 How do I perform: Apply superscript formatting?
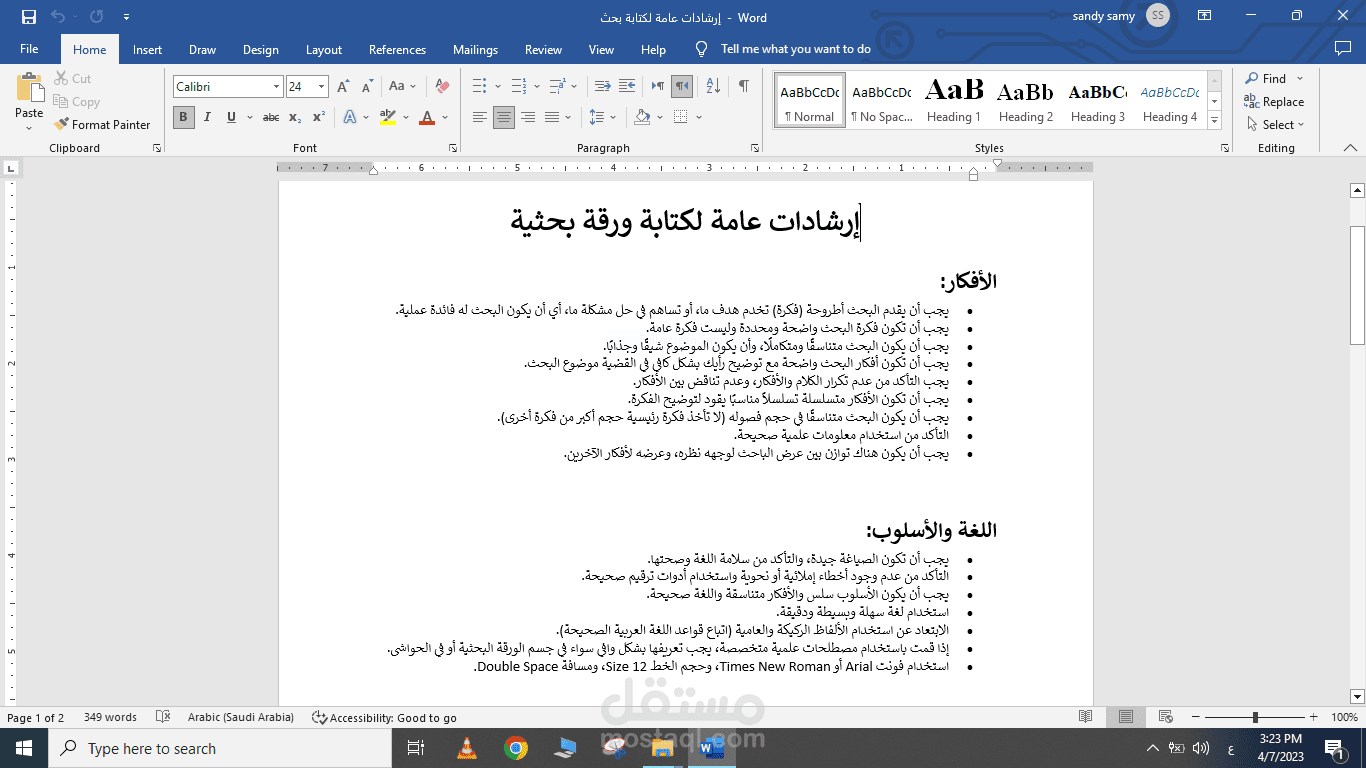318,117
